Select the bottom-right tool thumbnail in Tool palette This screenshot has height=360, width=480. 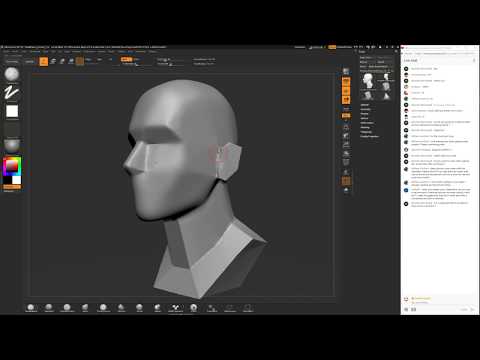click(x=386, y=96)
